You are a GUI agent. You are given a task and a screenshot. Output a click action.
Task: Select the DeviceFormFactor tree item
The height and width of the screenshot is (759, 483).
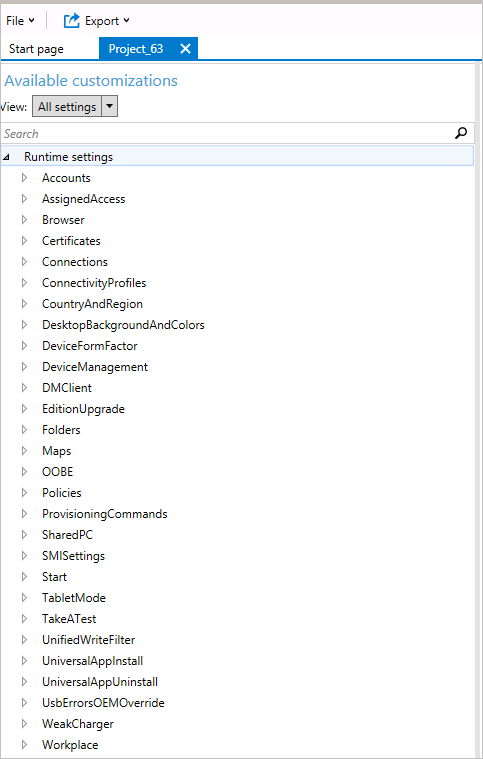click(90, 346)
